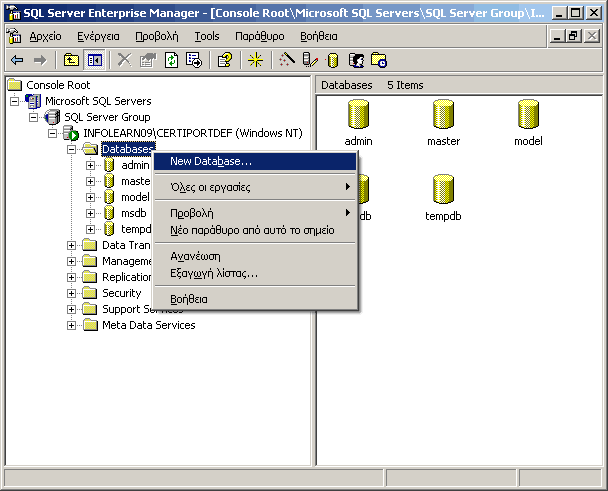
Task: Click the Refresh toolbar icon
Action: coord(171,60)
